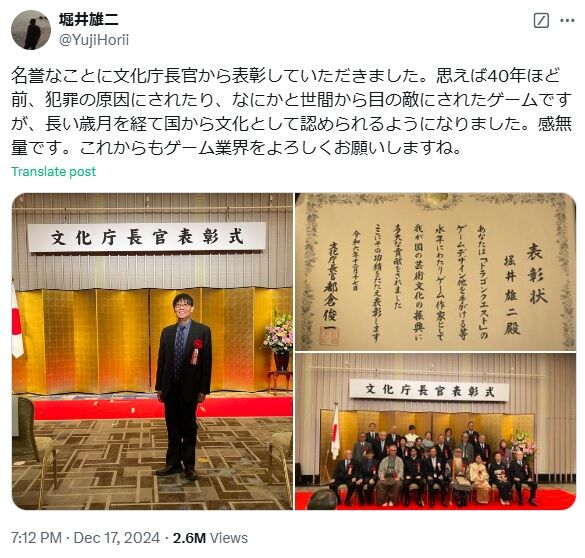The height and width of the screenshot is (558, 585).
Task: Click the Japanese flag in left photo
Action: (17, 321)
